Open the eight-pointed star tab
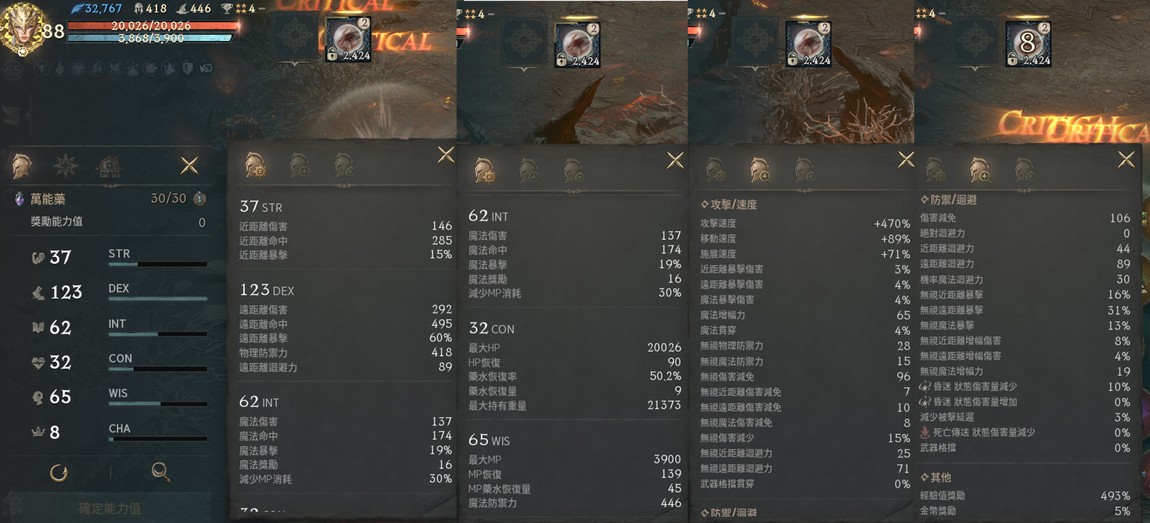Viewport: 1150px width, 523px height. 65,166
